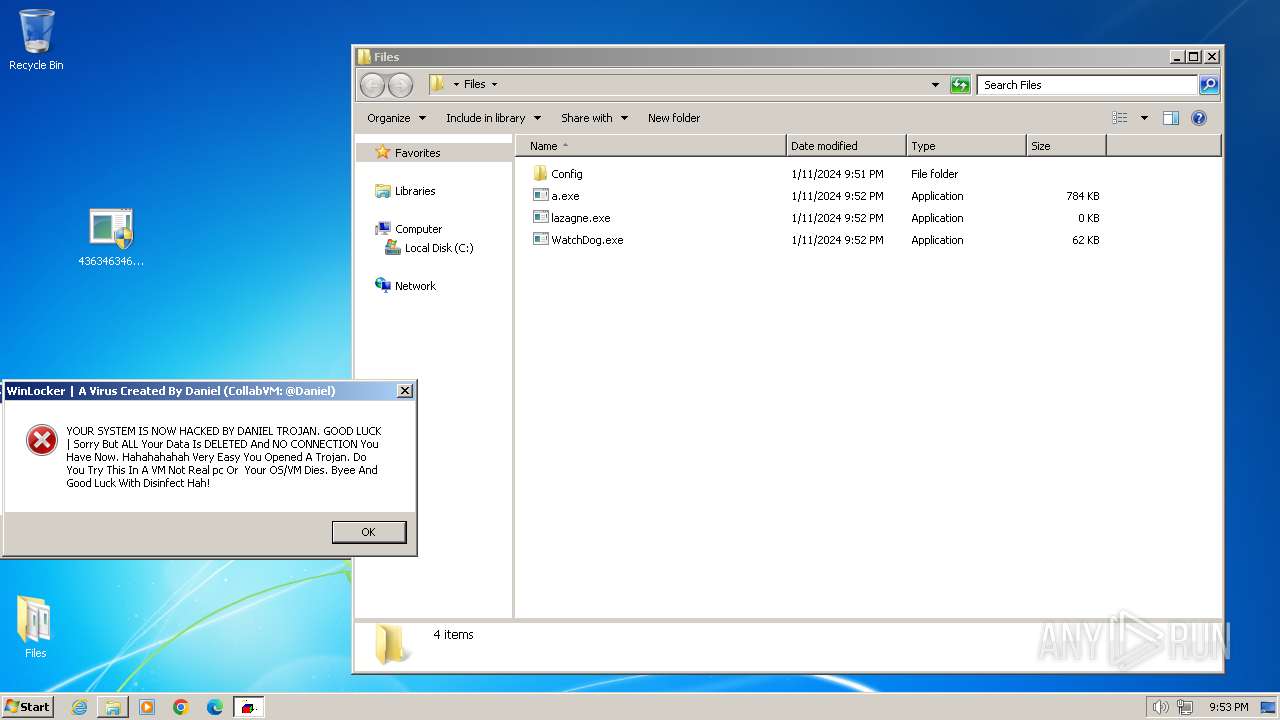Click the File folder type cell
This screenshot has height=720, width=1280.
click(x=934, y=174)
